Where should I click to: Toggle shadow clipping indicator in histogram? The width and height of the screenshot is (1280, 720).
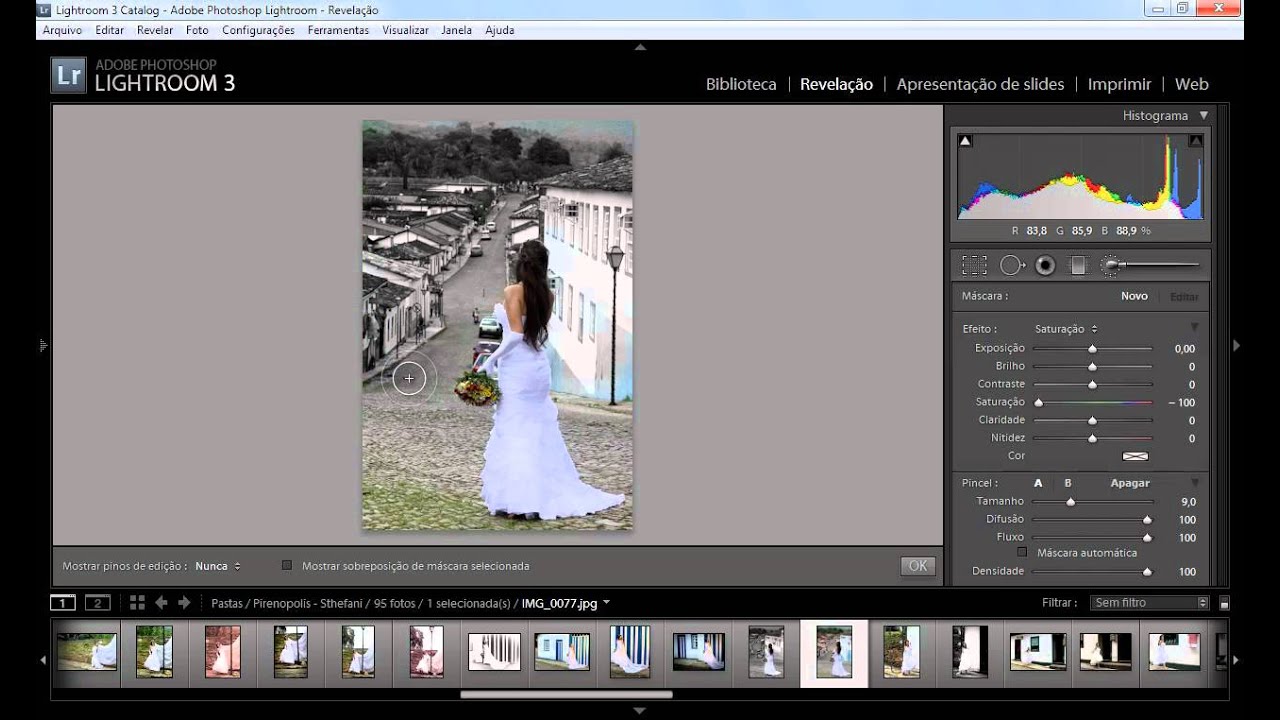(x=965, y=141)
